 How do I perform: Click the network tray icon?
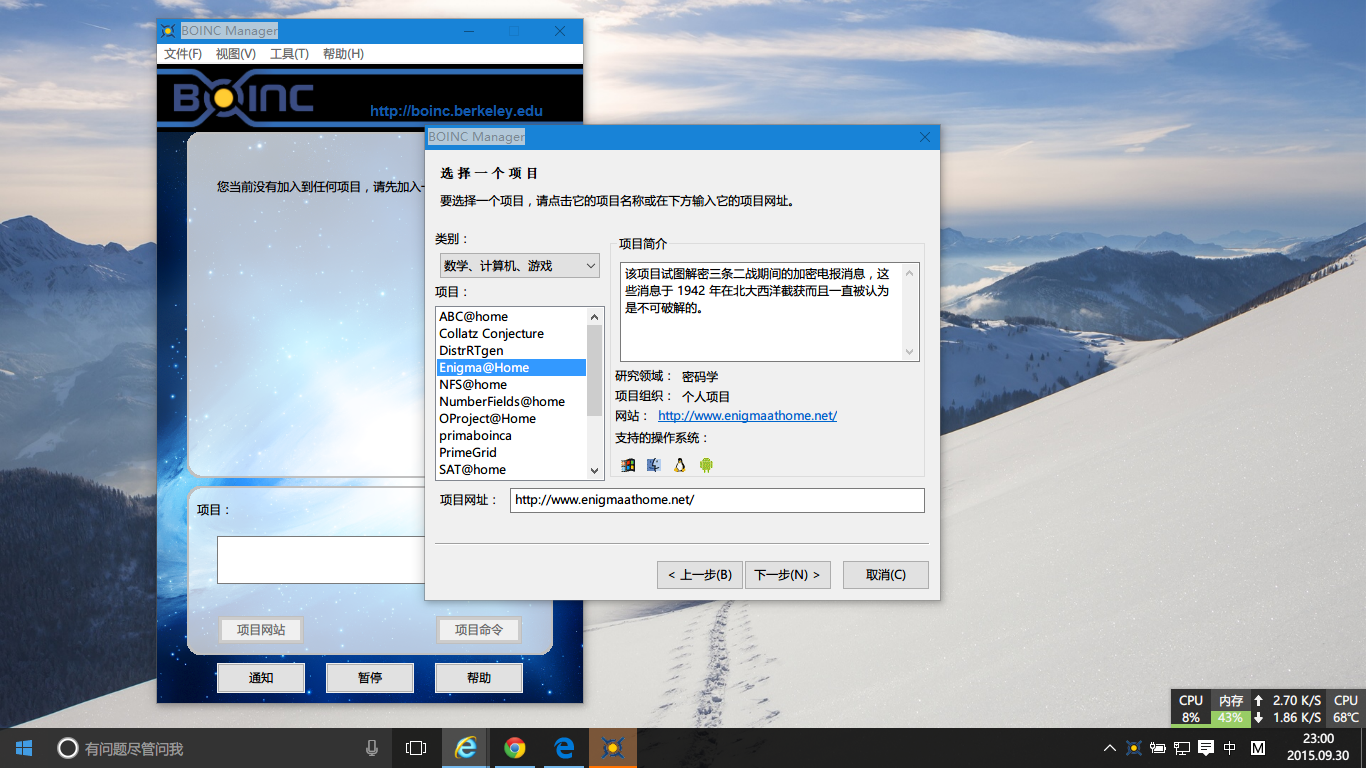point(1182,748)
